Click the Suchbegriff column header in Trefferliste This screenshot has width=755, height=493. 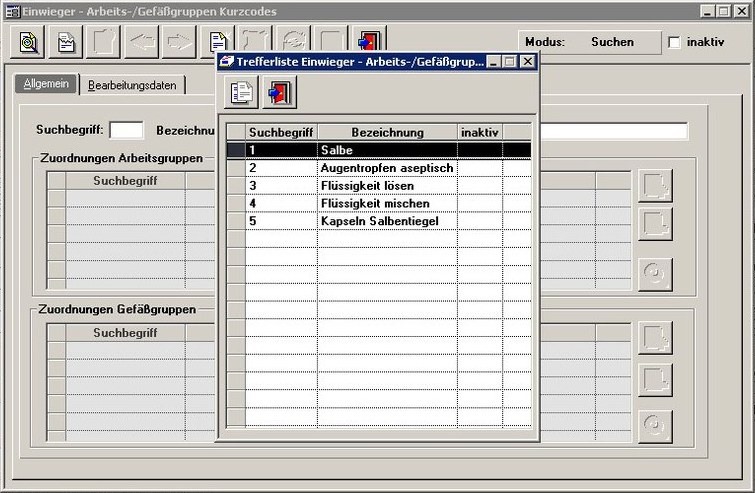click(281, 132)
